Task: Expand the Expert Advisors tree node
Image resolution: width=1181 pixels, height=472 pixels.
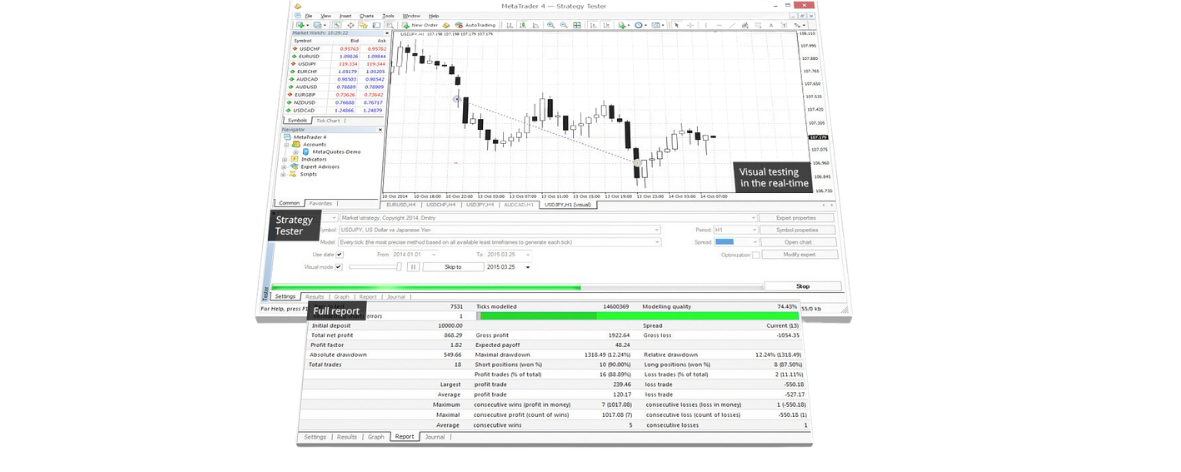Action: pos(285,167)
